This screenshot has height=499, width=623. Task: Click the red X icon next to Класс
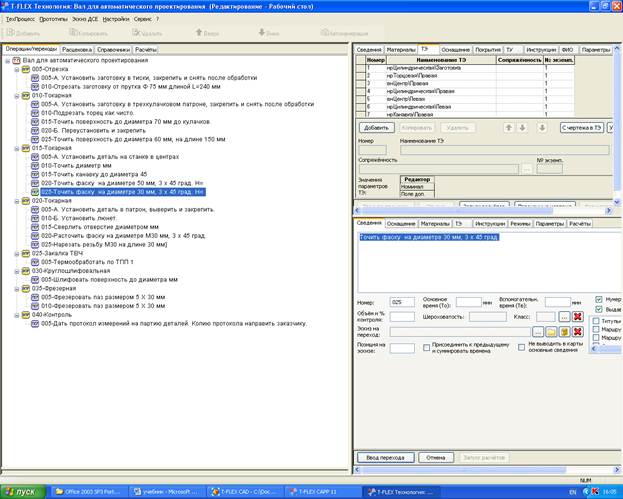pyautogui.click(x=578, y=317)
